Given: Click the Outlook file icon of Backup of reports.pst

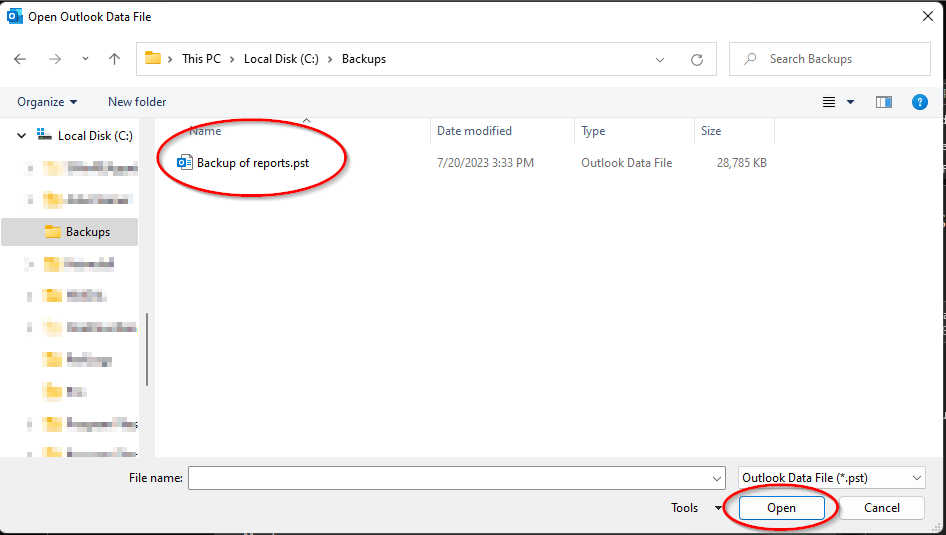Looking at the screenshot, I should 185,162.
